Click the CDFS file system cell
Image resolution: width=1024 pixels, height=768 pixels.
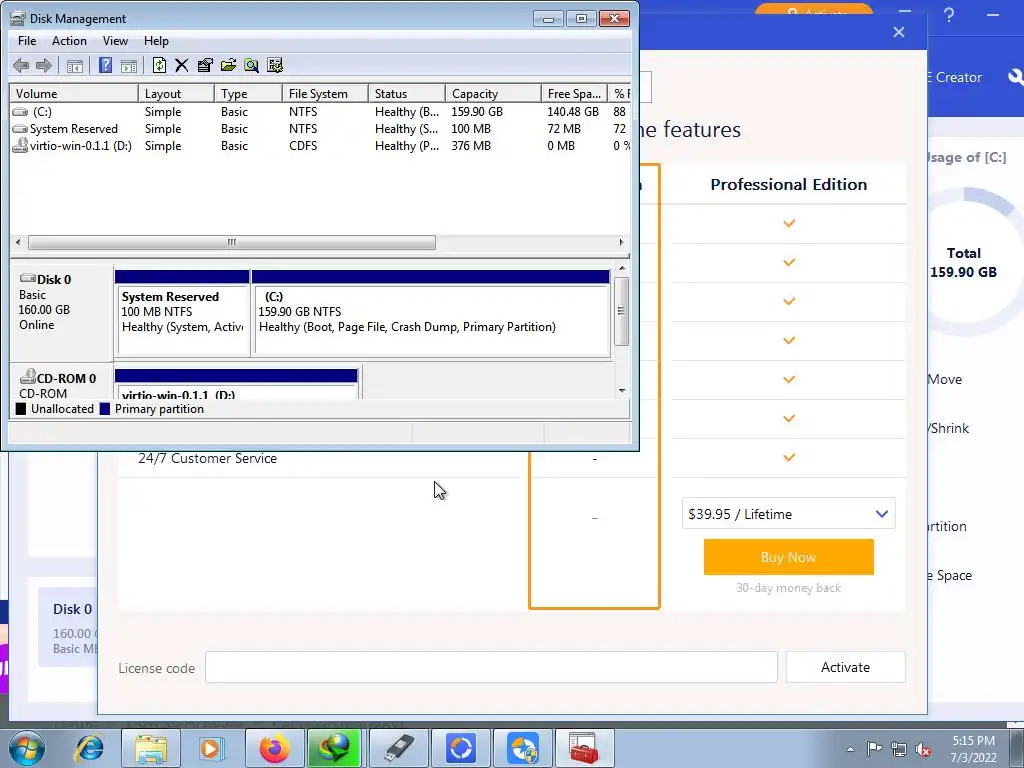coord(303,146)
